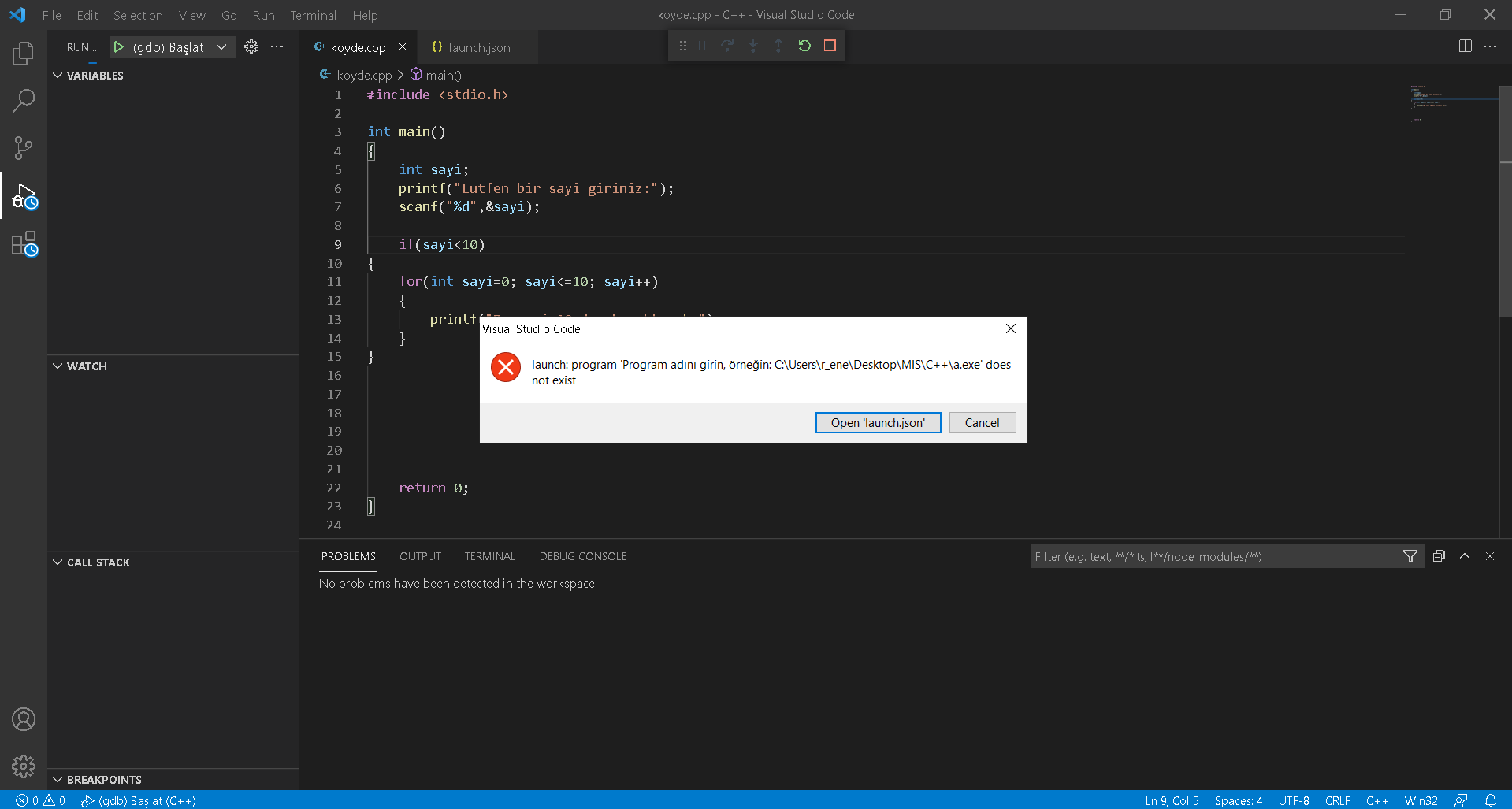The width and height of the screenshot is (1512, 809).
Task: Open the Go menu
Action: tap(229, 15)
